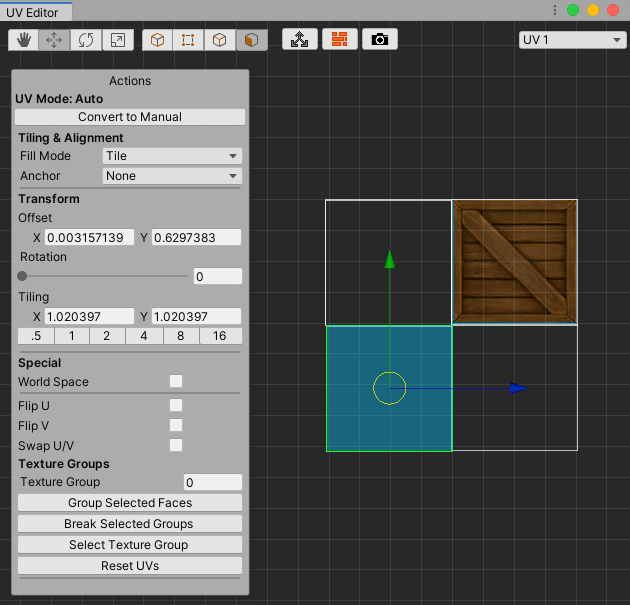Viewport: 630px width, 605px height.
Task: Open the Fill Mode dropdown
Action: coord(172,156)
